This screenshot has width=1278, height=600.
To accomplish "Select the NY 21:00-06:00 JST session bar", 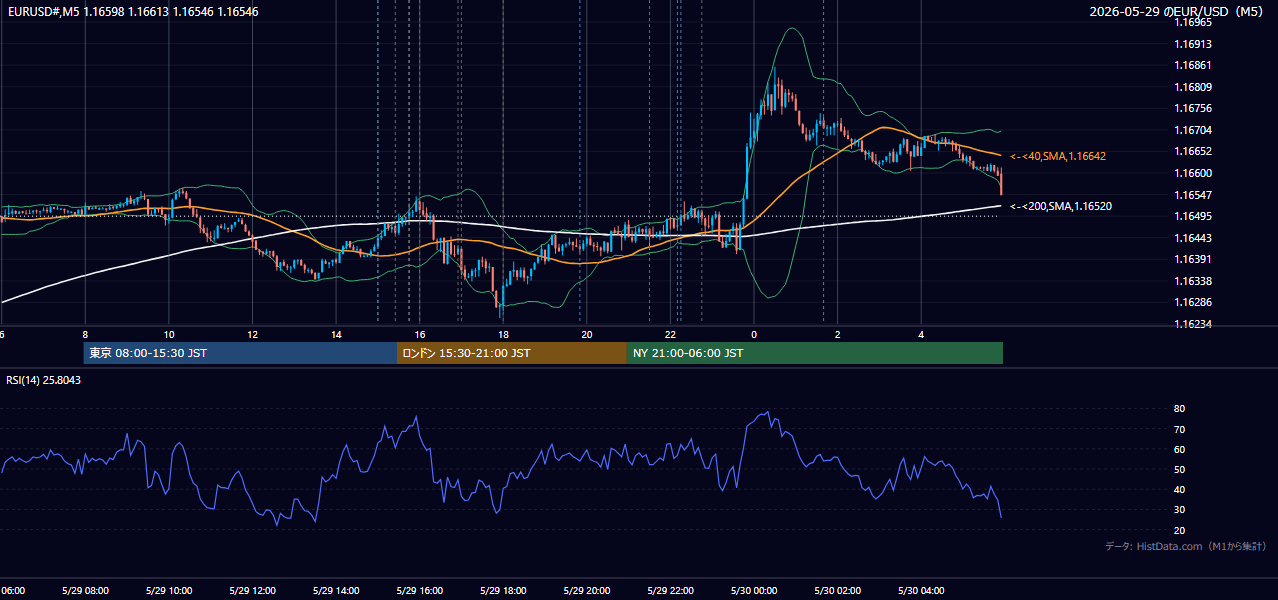I will pyautogui.click(x=815, y=353).
